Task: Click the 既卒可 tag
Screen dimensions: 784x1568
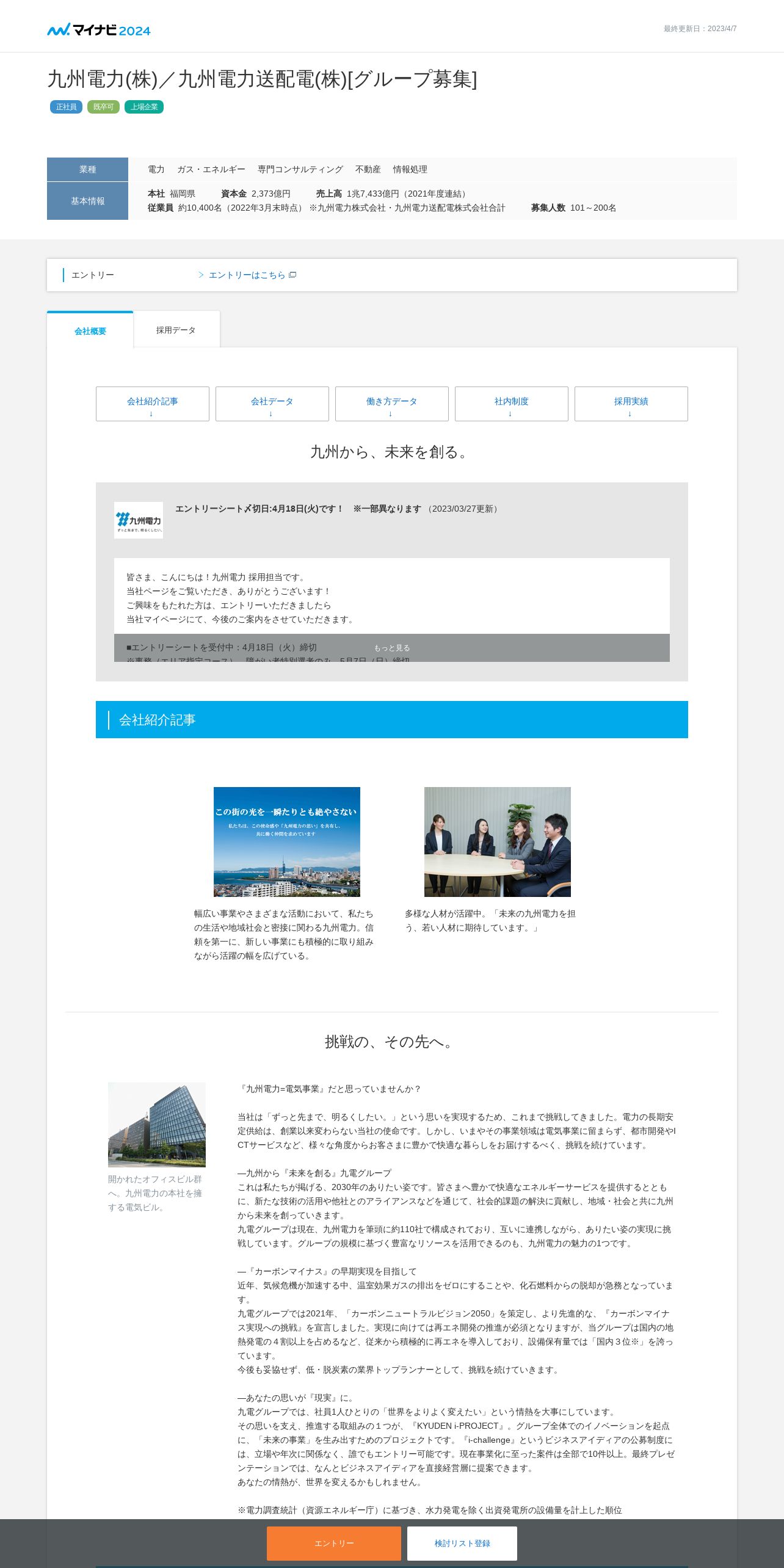Action: tap(103, 107)
